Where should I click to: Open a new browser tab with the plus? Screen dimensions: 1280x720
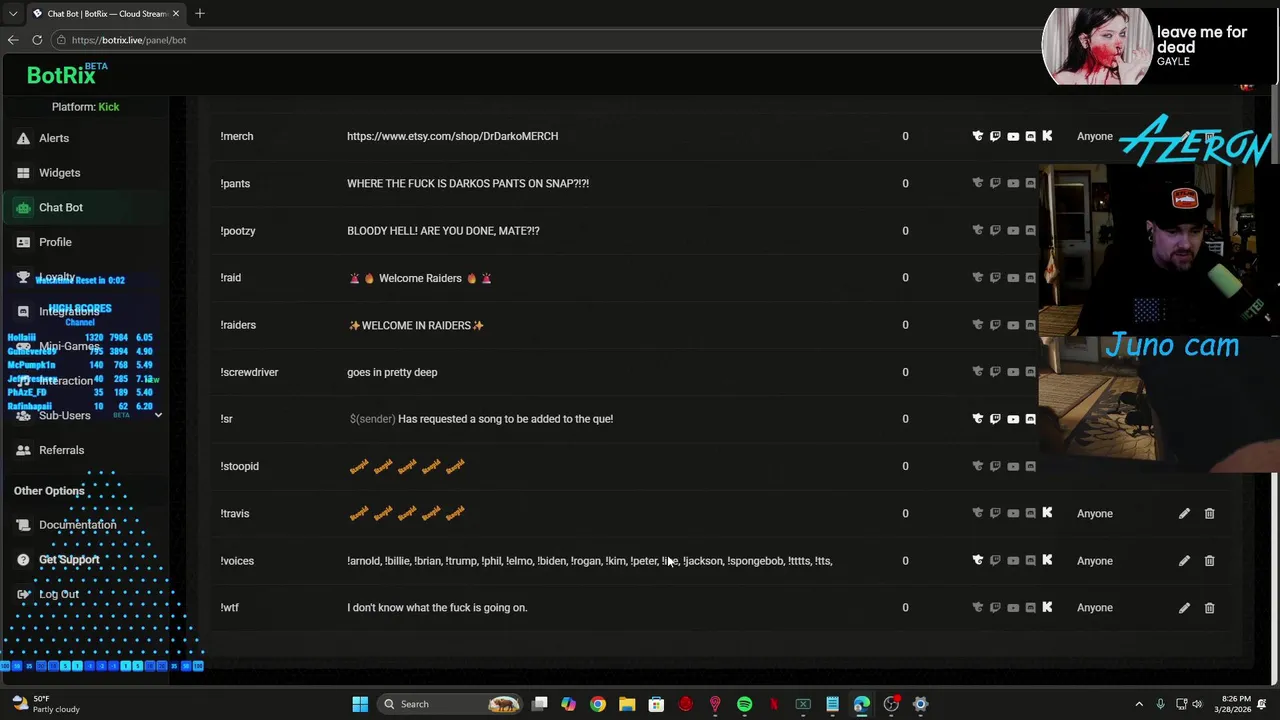[x=200, y=13]
